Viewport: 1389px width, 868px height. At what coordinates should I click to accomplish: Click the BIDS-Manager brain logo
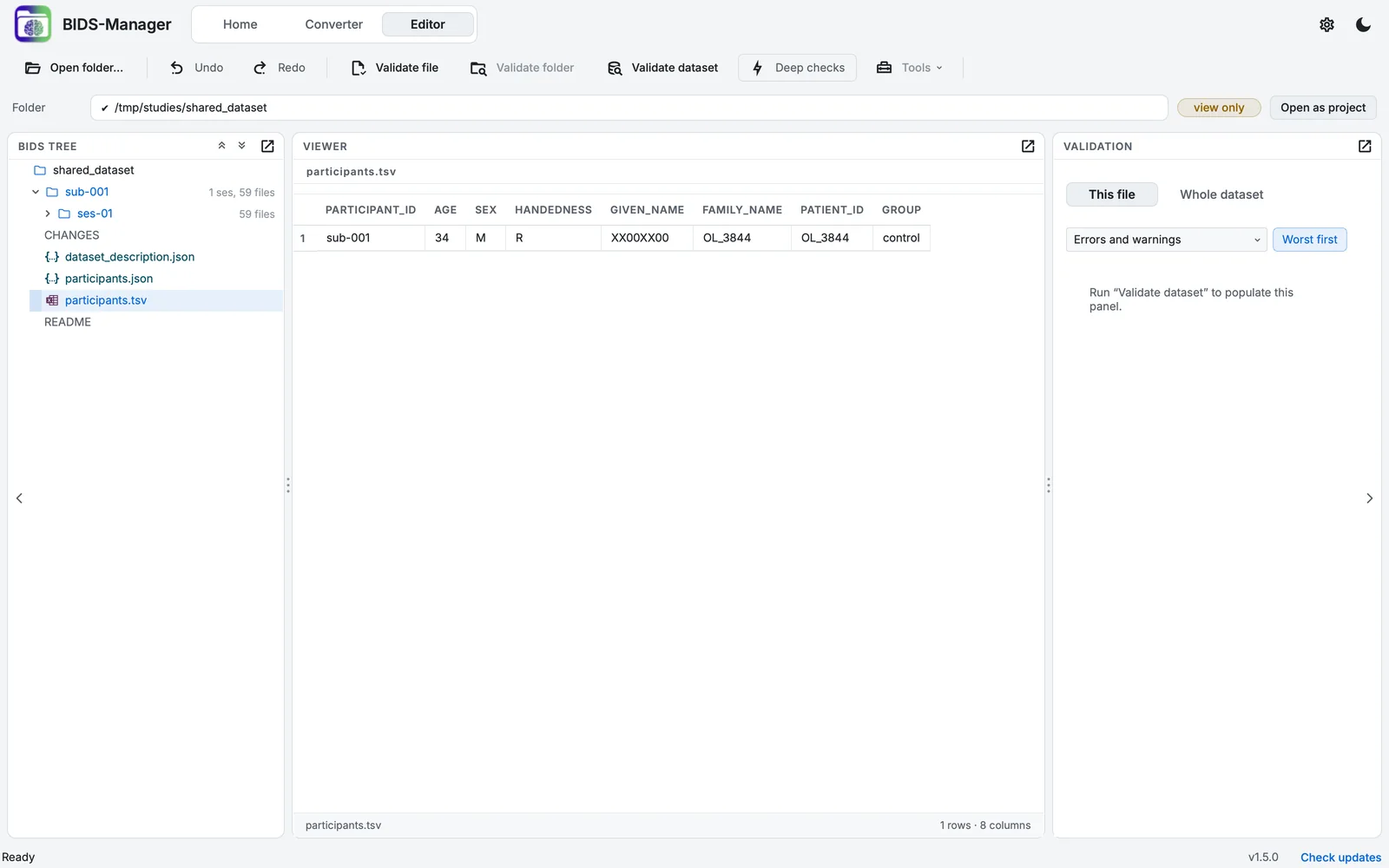point(33,24)
